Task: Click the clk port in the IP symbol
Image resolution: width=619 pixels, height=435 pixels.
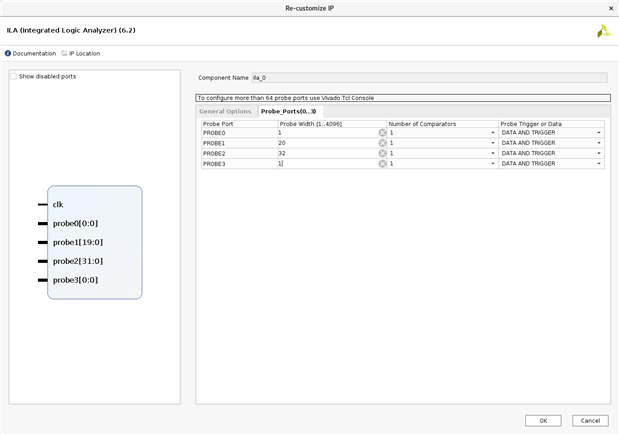Action: (x=58, y=204)
